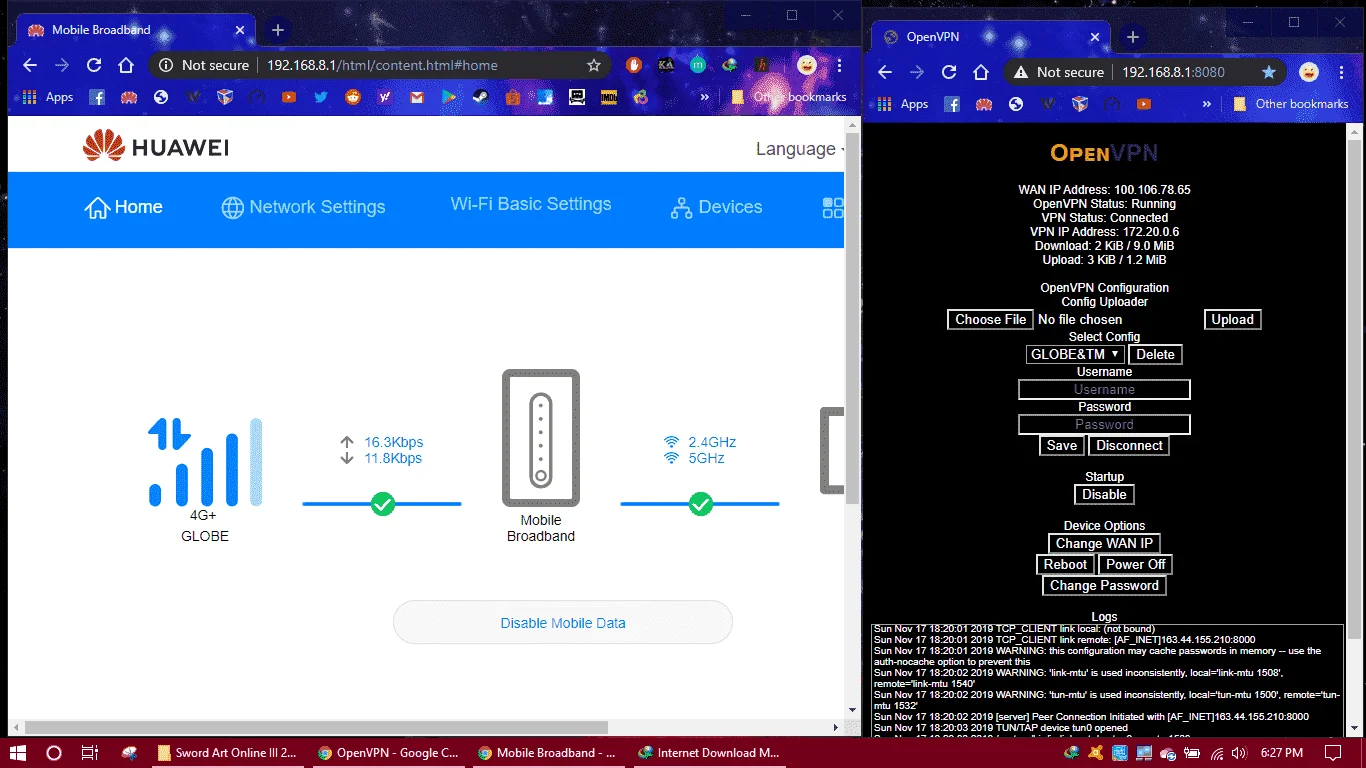Expand hidden bookmarks in OpenVPN window
The height and width of the screenshot is (768, 1366).
1207,104
